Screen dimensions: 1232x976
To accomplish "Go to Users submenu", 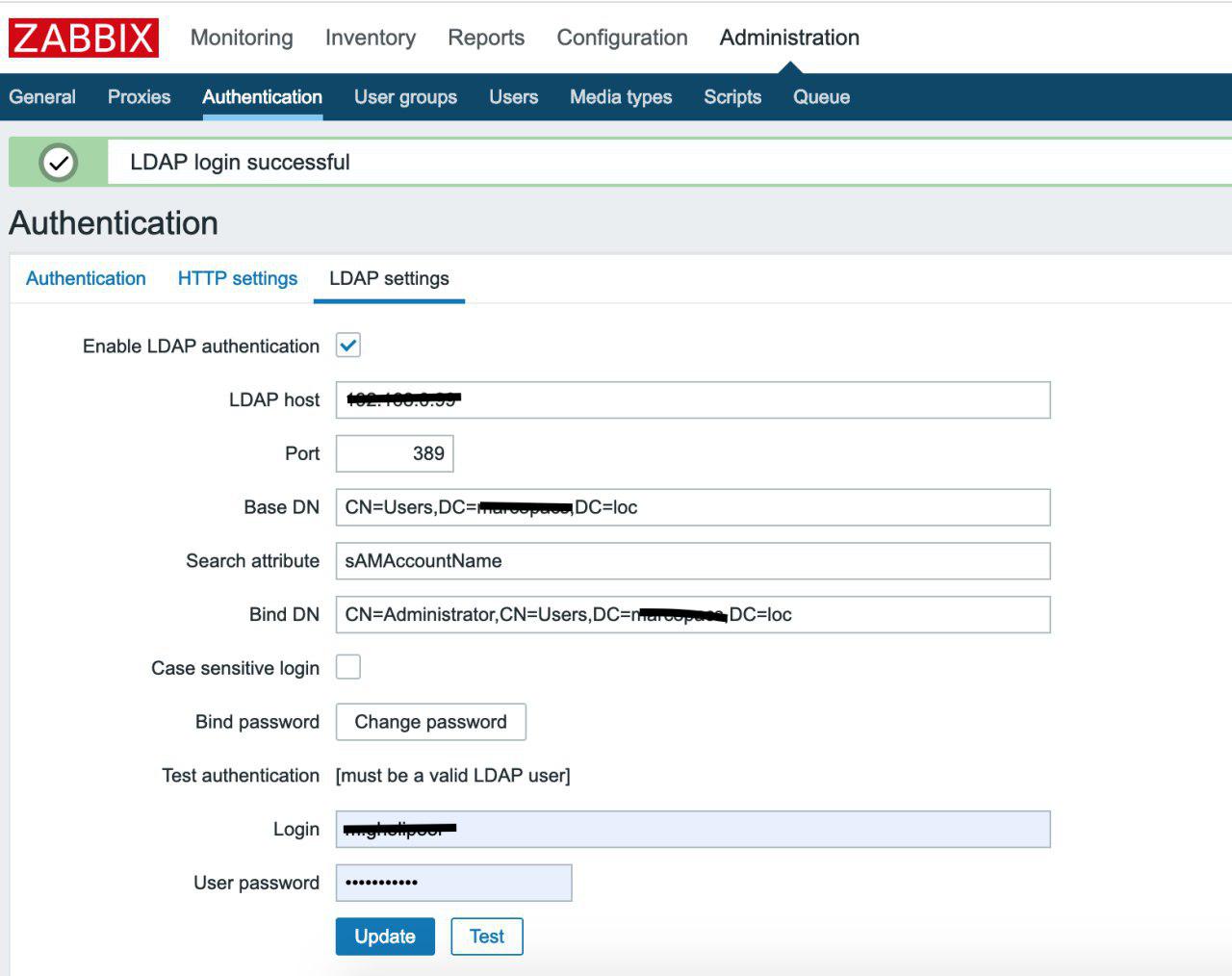I will (513, 97).
